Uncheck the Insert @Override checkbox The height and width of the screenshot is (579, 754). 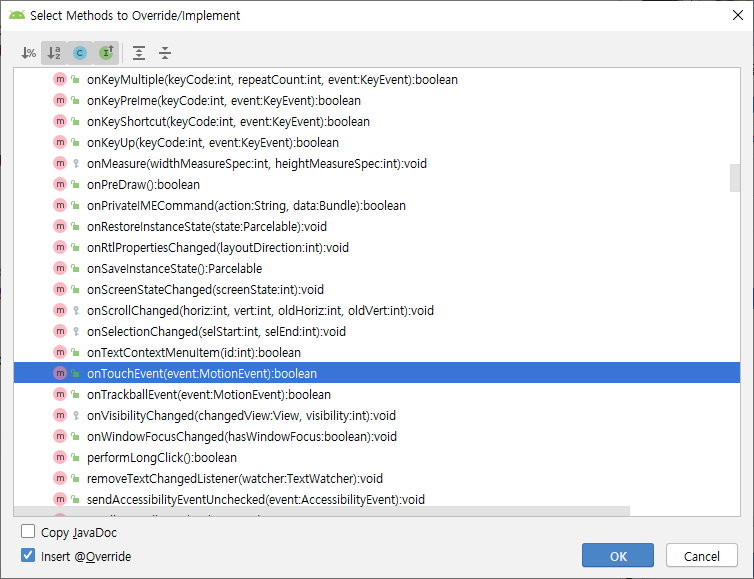(28, 555)
